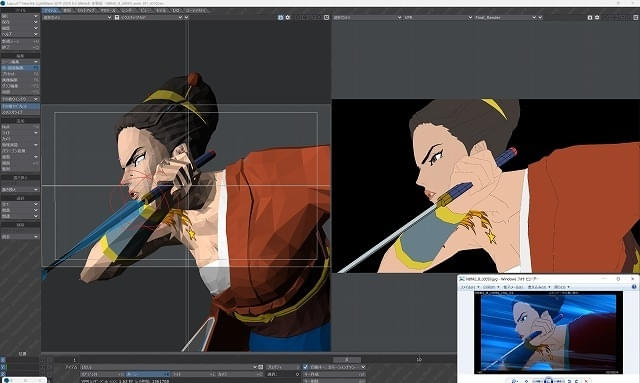Screen dimensions: 640x383
Task: Click the first white icon in the right viewport header
Action: pos(590,18)
